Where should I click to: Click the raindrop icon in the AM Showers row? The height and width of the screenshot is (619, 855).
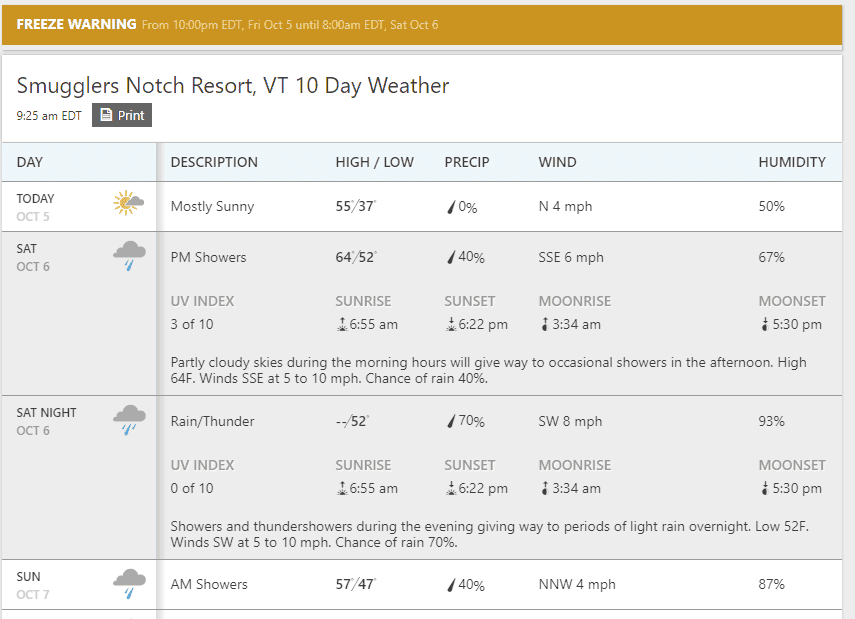coord(451,585)
